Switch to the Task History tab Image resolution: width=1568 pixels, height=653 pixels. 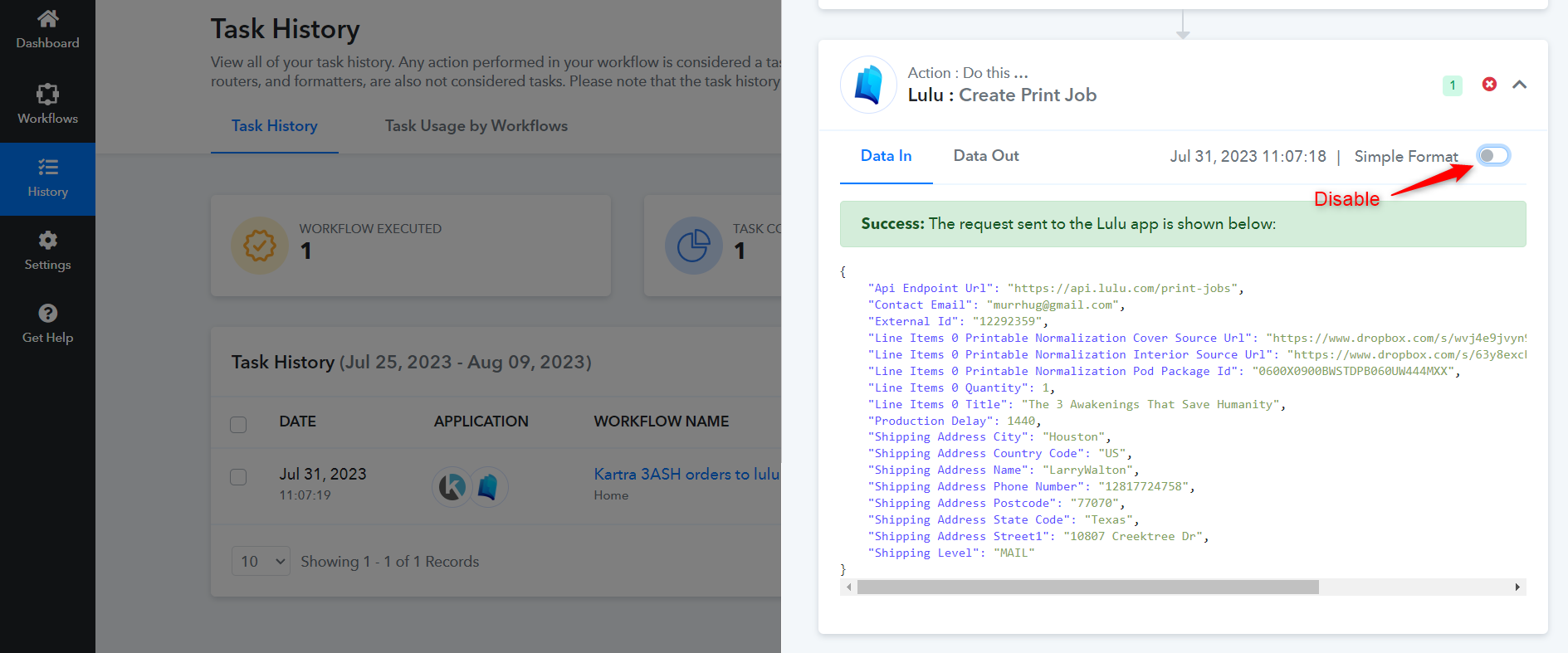[x=275, y=126]
